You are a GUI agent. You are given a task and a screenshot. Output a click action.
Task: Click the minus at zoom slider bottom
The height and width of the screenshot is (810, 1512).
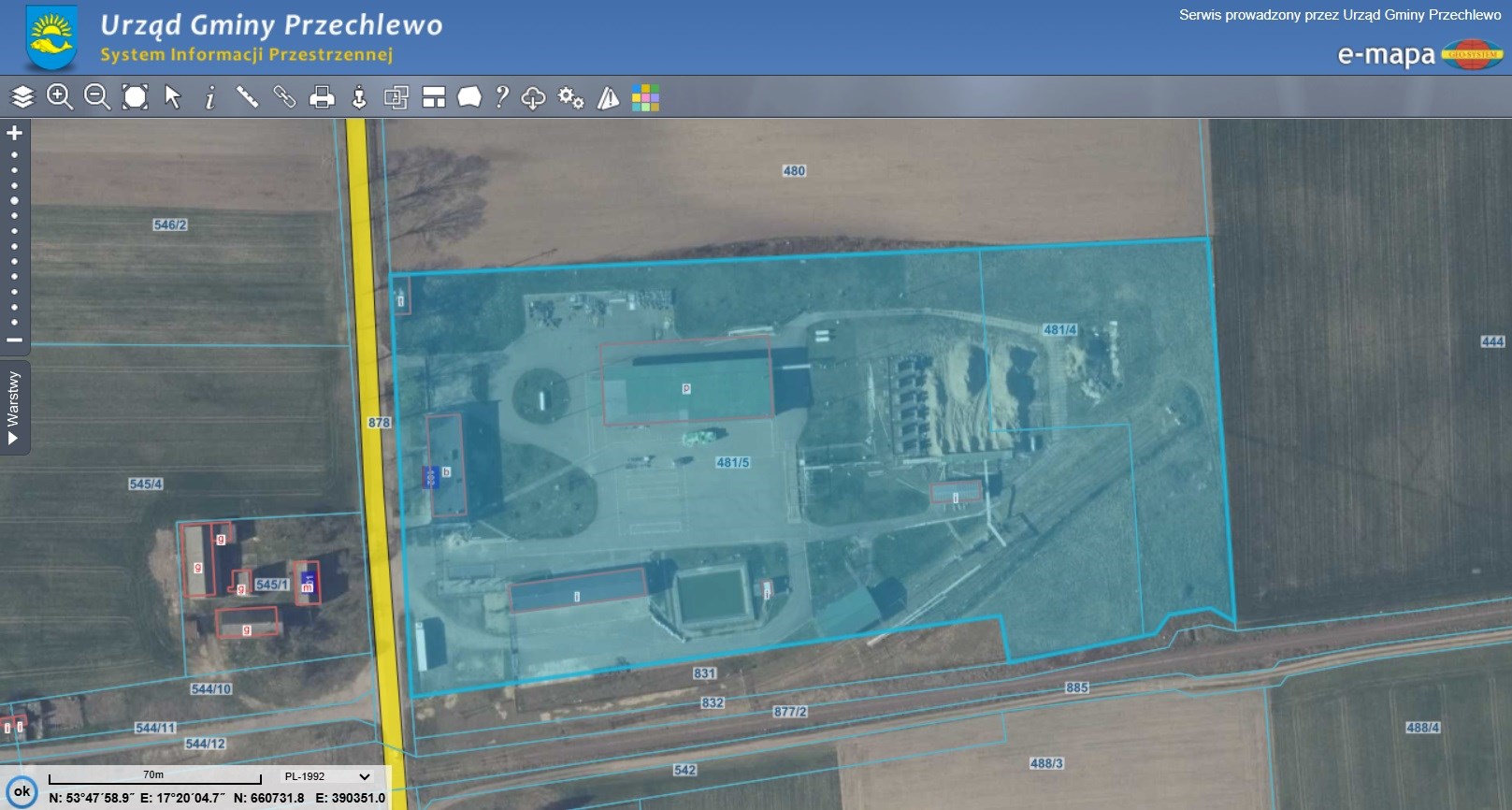14,340
